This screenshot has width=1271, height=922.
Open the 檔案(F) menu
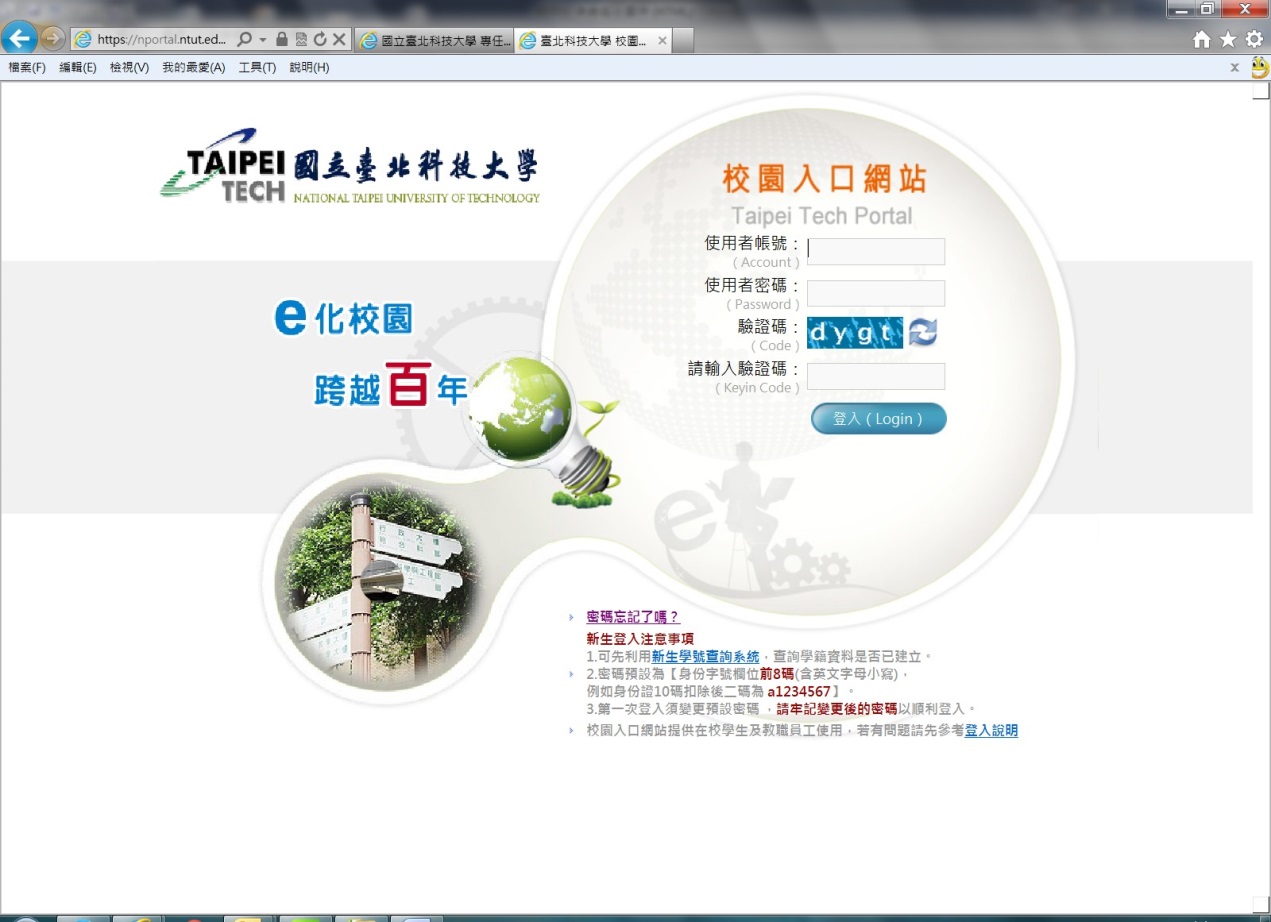tap(27, 68)
